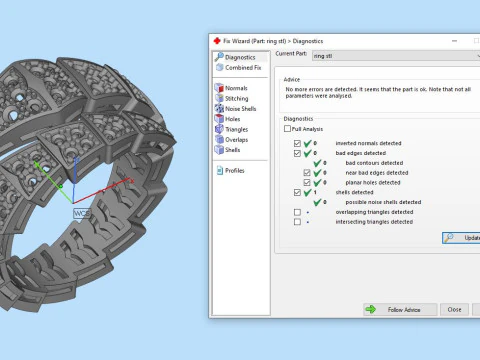Image resolution: width=480 pixels, height=360 pixels.
Task: Click the red cross Fix Wizard title icon
Action: [217, 41]
